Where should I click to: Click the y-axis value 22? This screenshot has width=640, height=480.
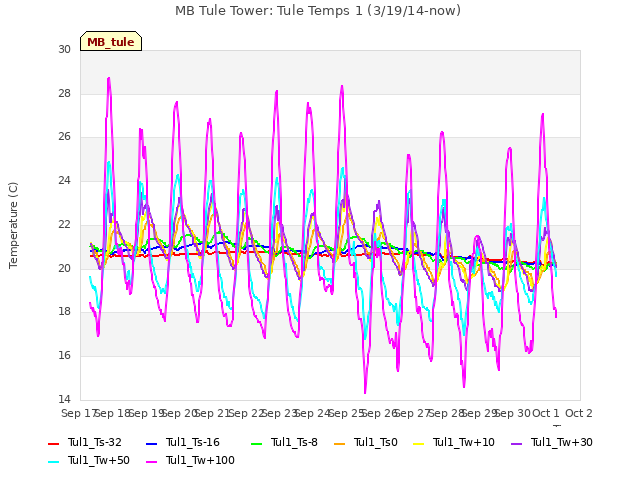click(x=64, y=224)
